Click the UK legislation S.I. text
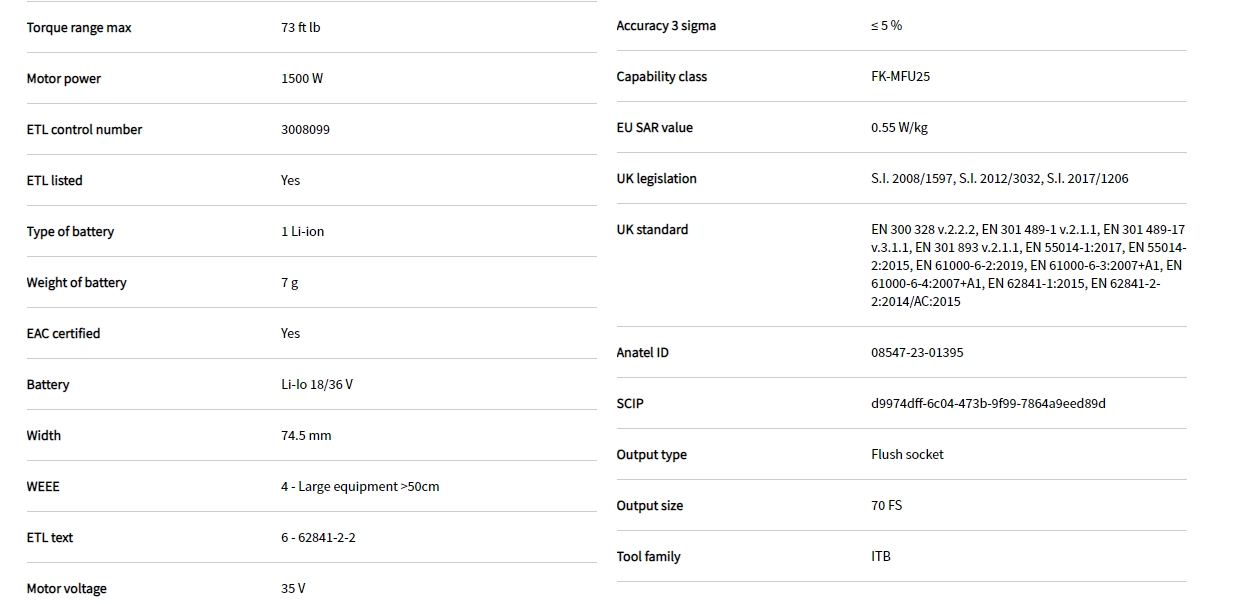1239x604 pixels. (x=999, y=179)
